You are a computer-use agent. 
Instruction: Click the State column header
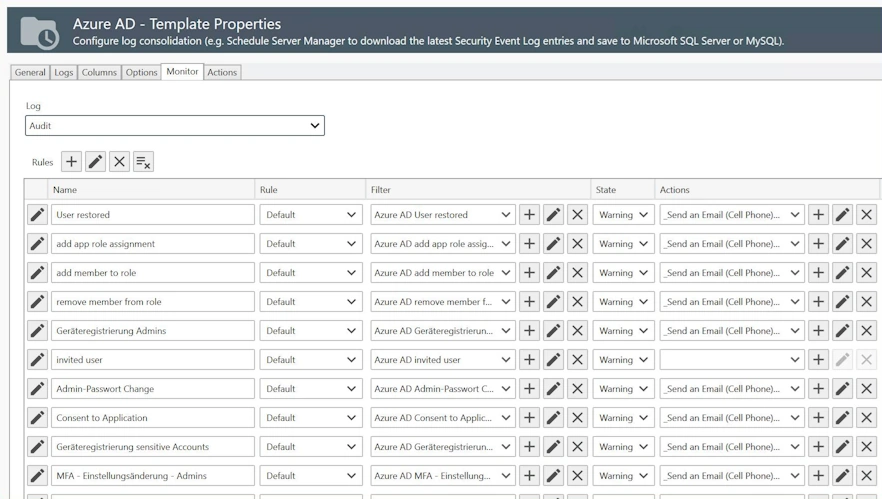623,190
